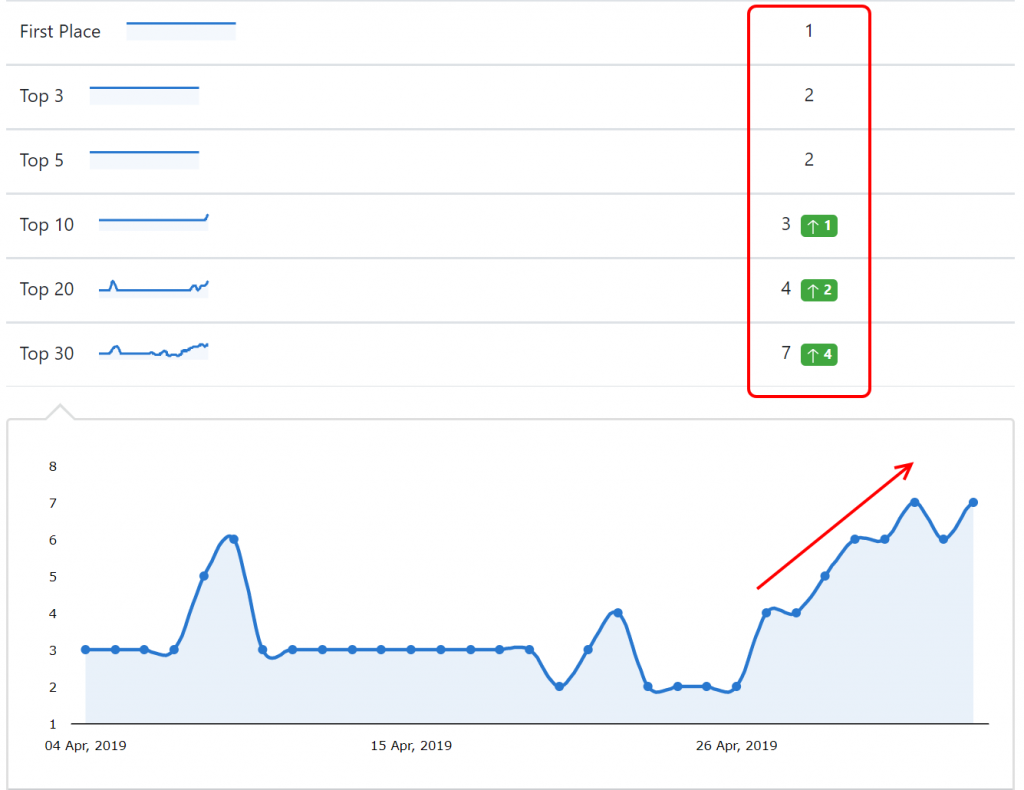The width and height of the screenshot is (1024, 790).
Task: Open the Top 20 sparkline chart
Action: point(153,289)
